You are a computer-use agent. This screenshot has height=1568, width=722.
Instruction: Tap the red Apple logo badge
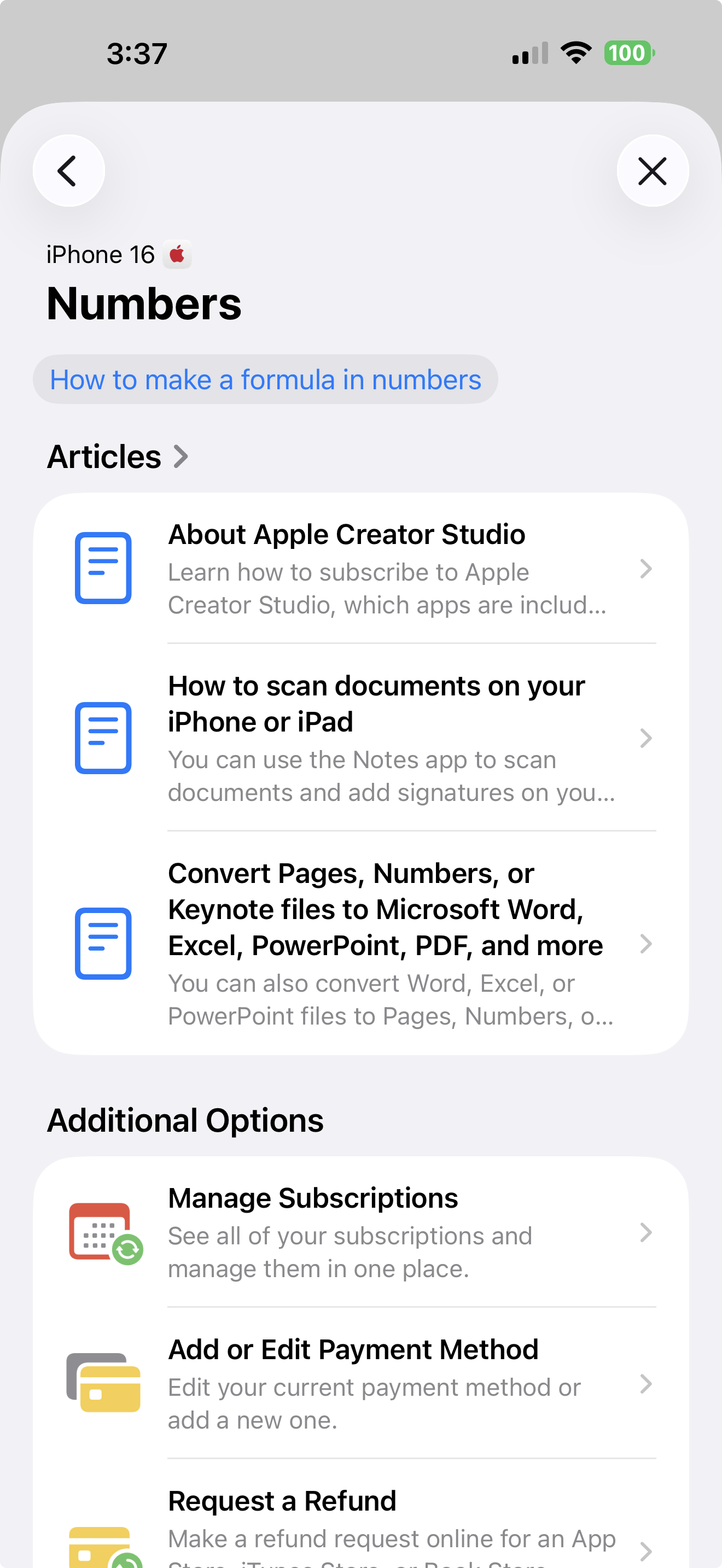177,254
